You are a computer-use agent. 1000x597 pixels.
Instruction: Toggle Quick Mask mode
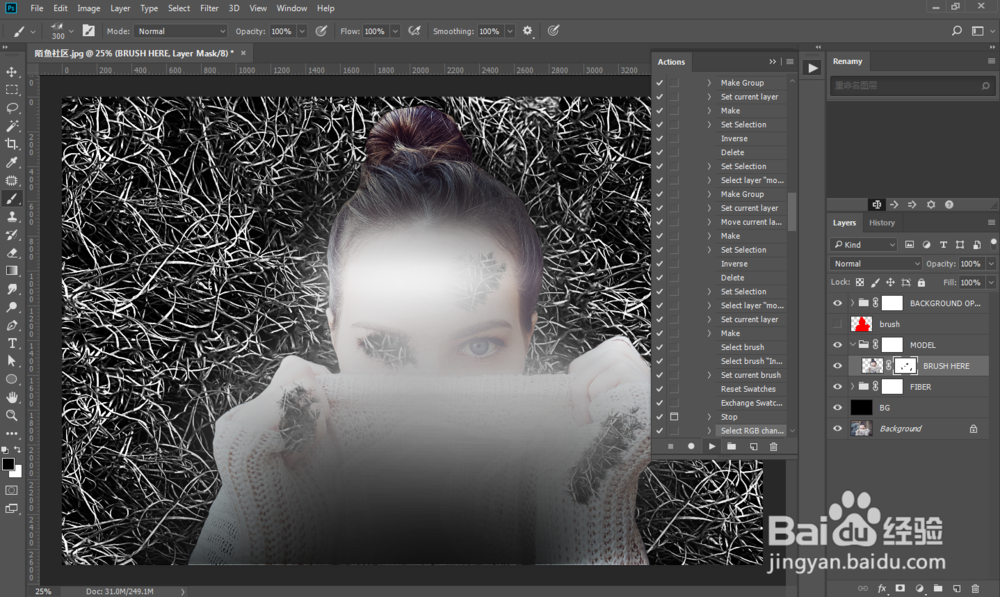(x=11, y=490)
